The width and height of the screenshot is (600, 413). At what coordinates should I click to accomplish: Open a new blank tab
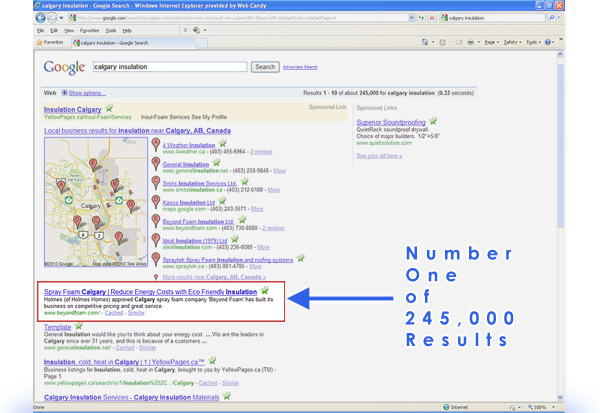(x=201, y=43)
